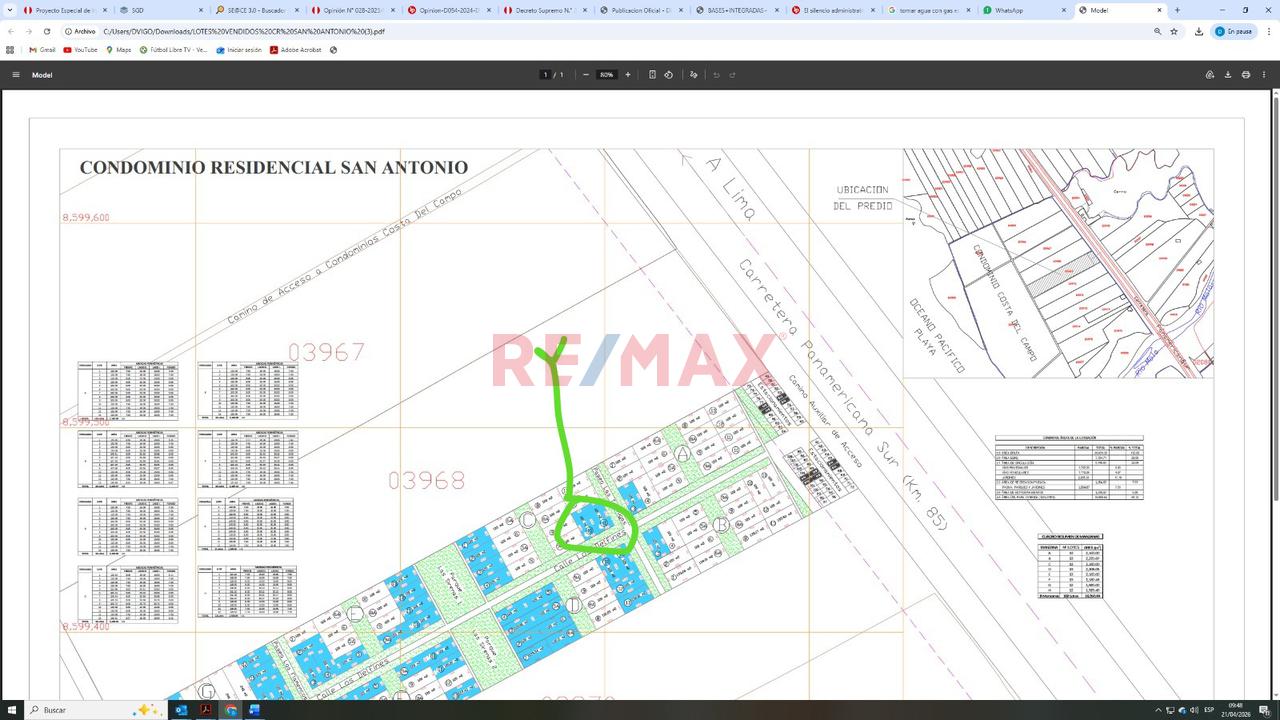Click the address bar URL

[x=244, y=31]
